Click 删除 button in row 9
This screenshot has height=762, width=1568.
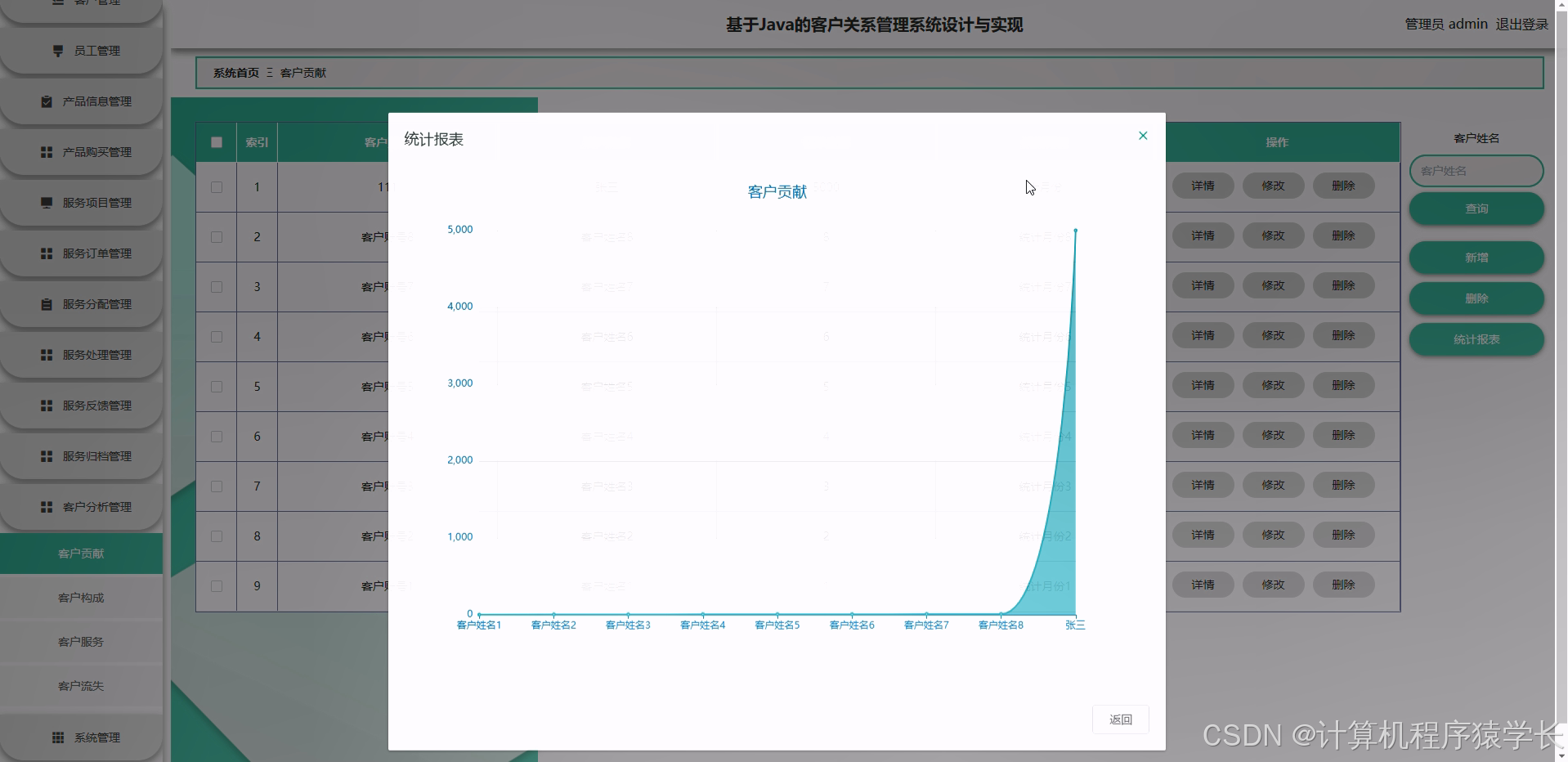tap(1343, 585)
